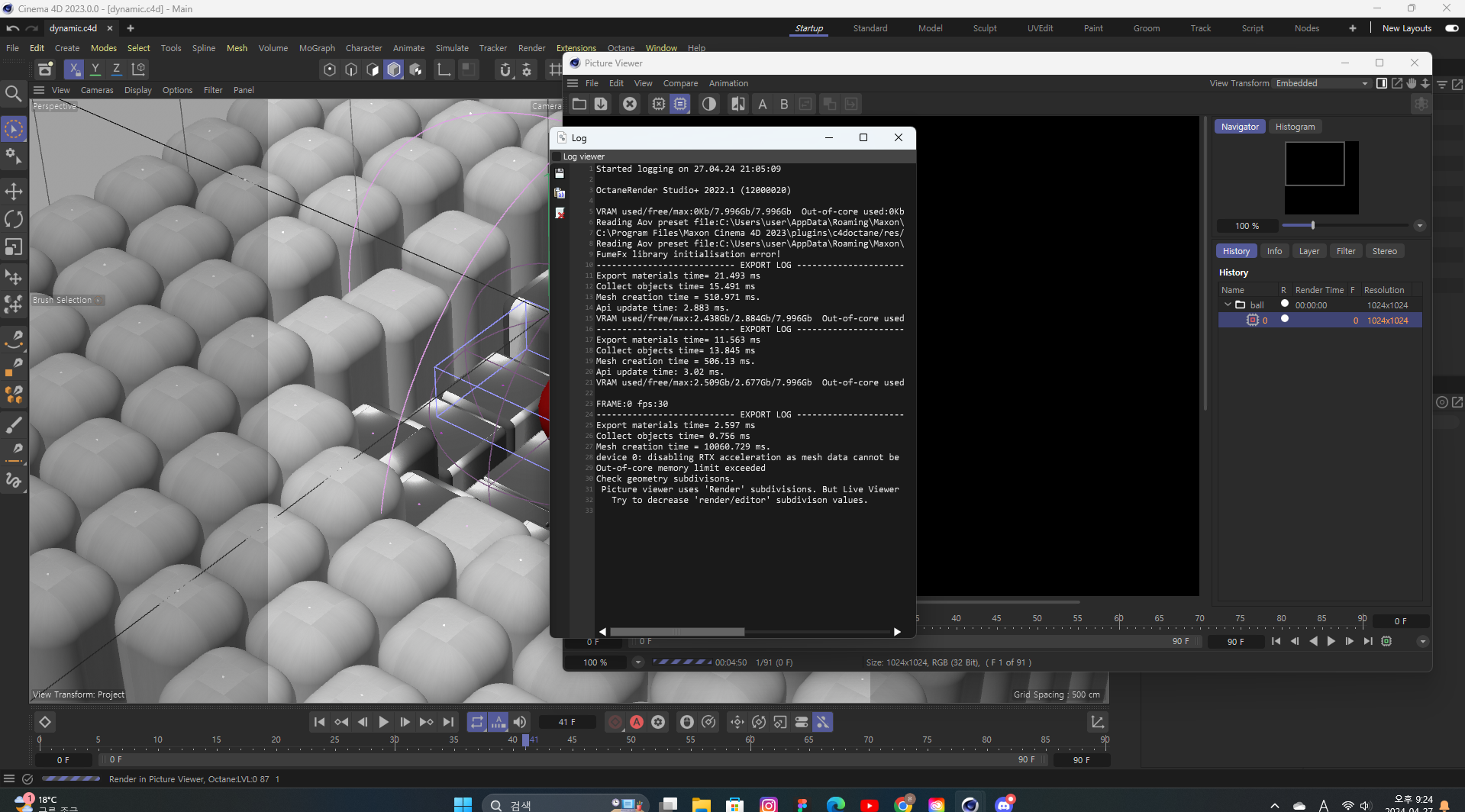The height and width of the screenshot is (812, 1465).
Task: Open View Transform Embedded dropdown
Action: [1321, 83]
